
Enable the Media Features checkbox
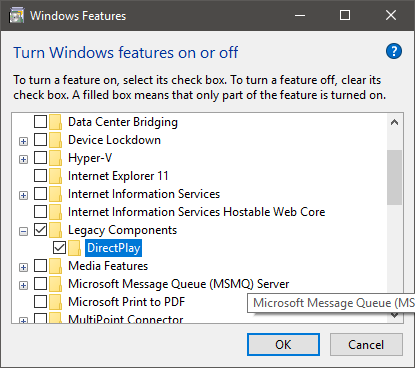(x=40, y=266)
